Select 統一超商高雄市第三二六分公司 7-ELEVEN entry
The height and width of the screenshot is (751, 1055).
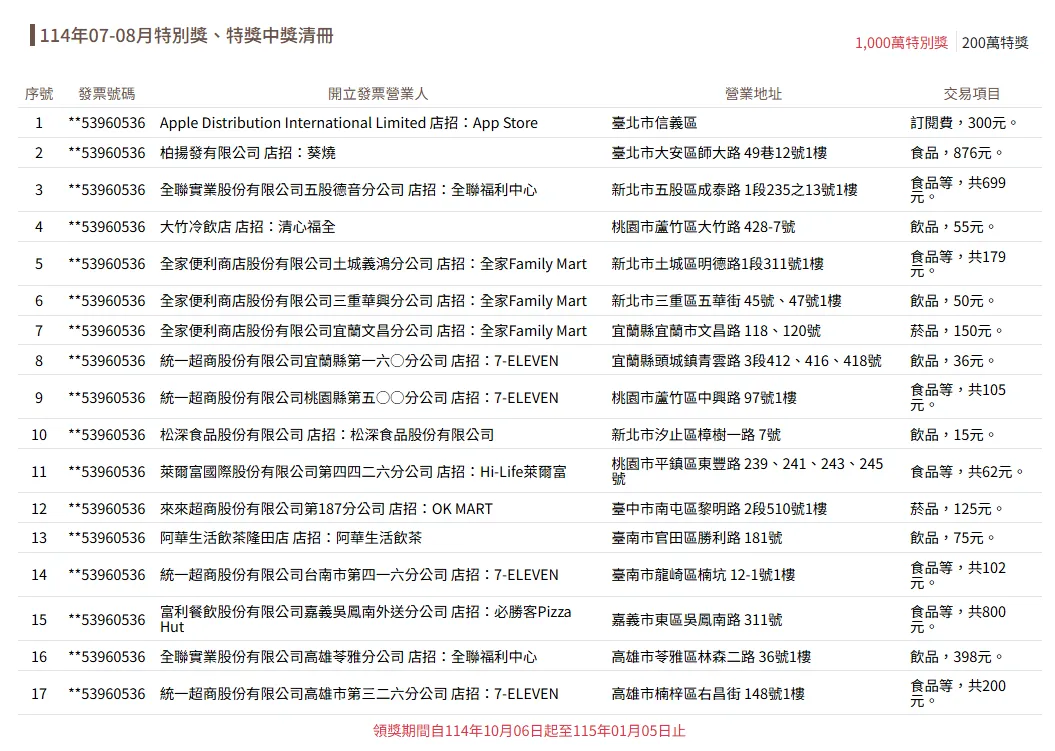(x=359, y=694)
